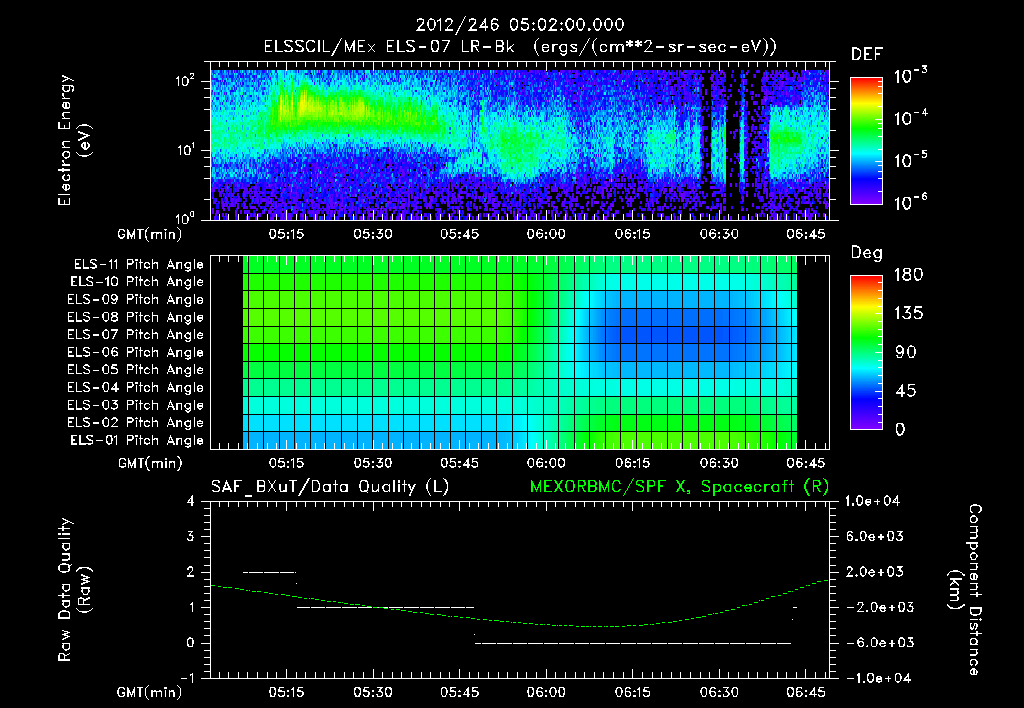Select the ELS-01 Pitch Angle row label

pos(136,440)
